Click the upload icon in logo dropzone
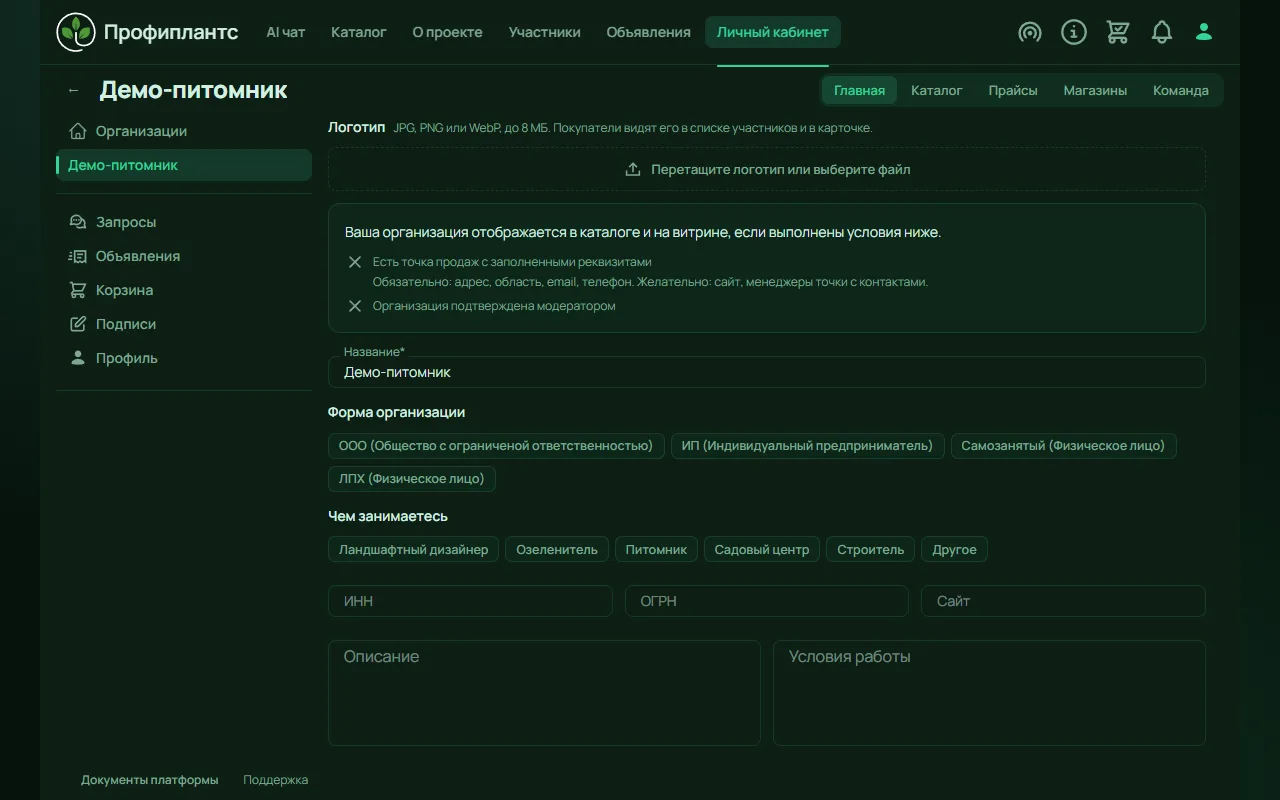This screenshot has height=800, width=1280. [x=633, y=169]
